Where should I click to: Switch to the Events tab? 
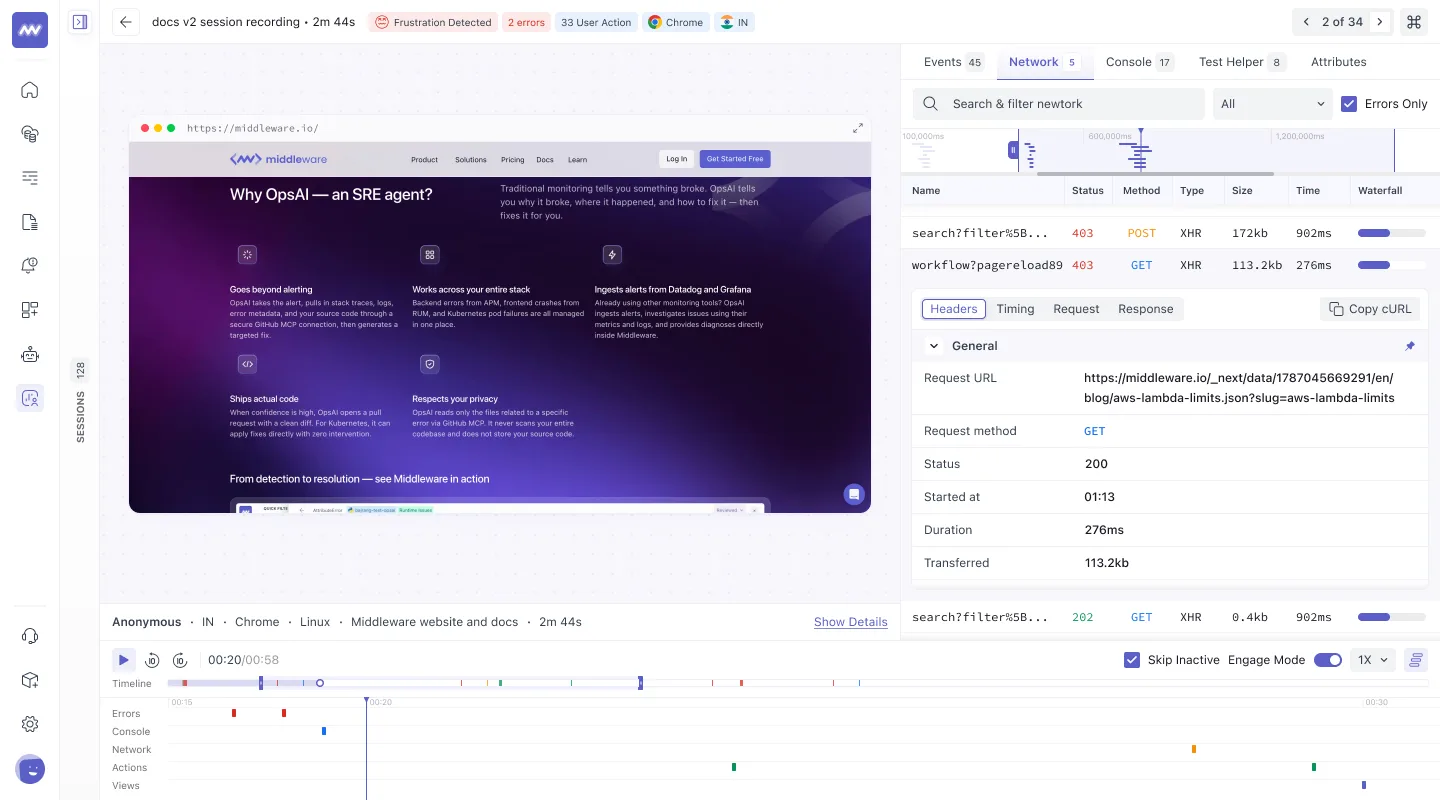[953, 62]
